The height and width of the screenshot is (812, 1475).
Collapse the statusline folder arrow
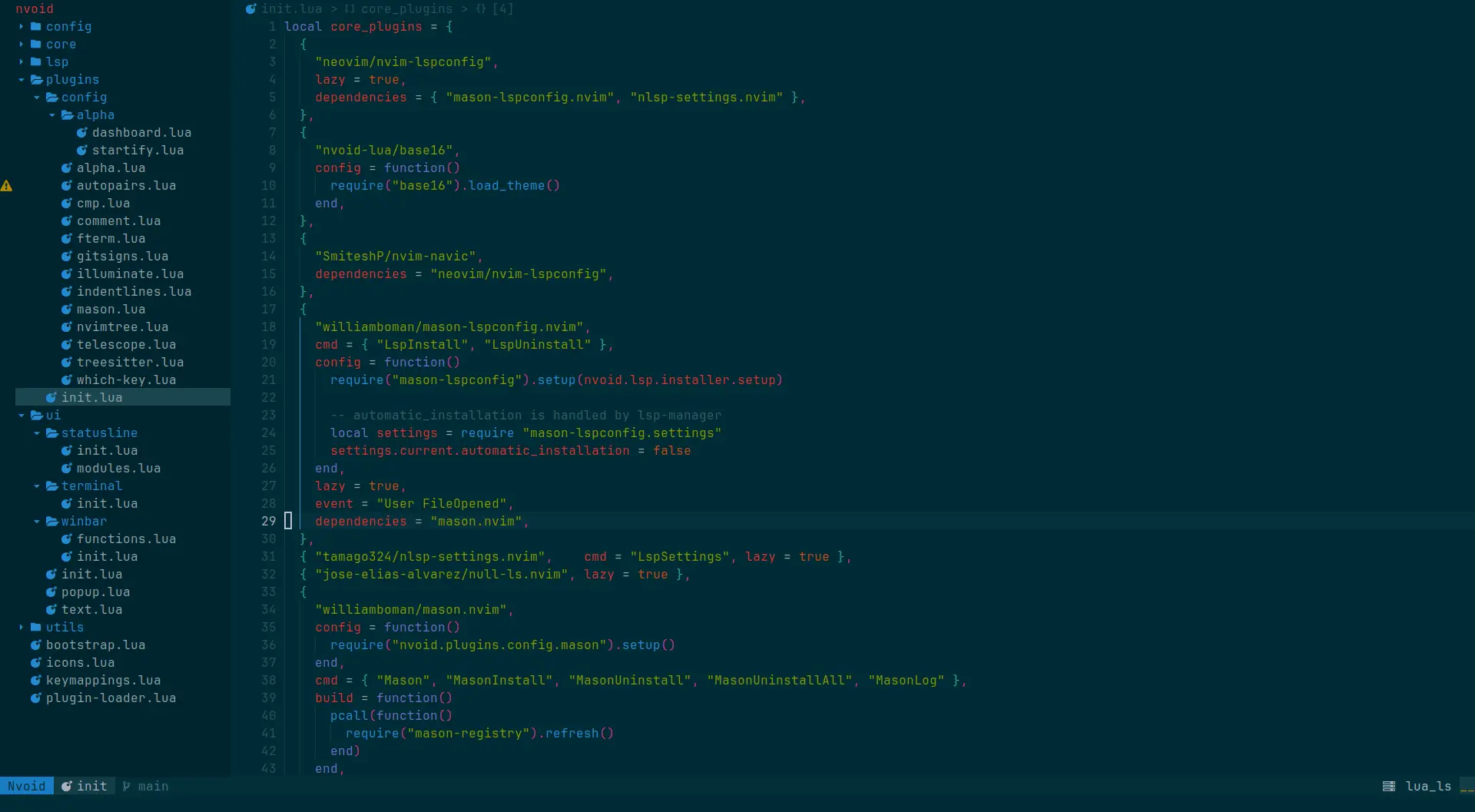(x=37, y=433)
